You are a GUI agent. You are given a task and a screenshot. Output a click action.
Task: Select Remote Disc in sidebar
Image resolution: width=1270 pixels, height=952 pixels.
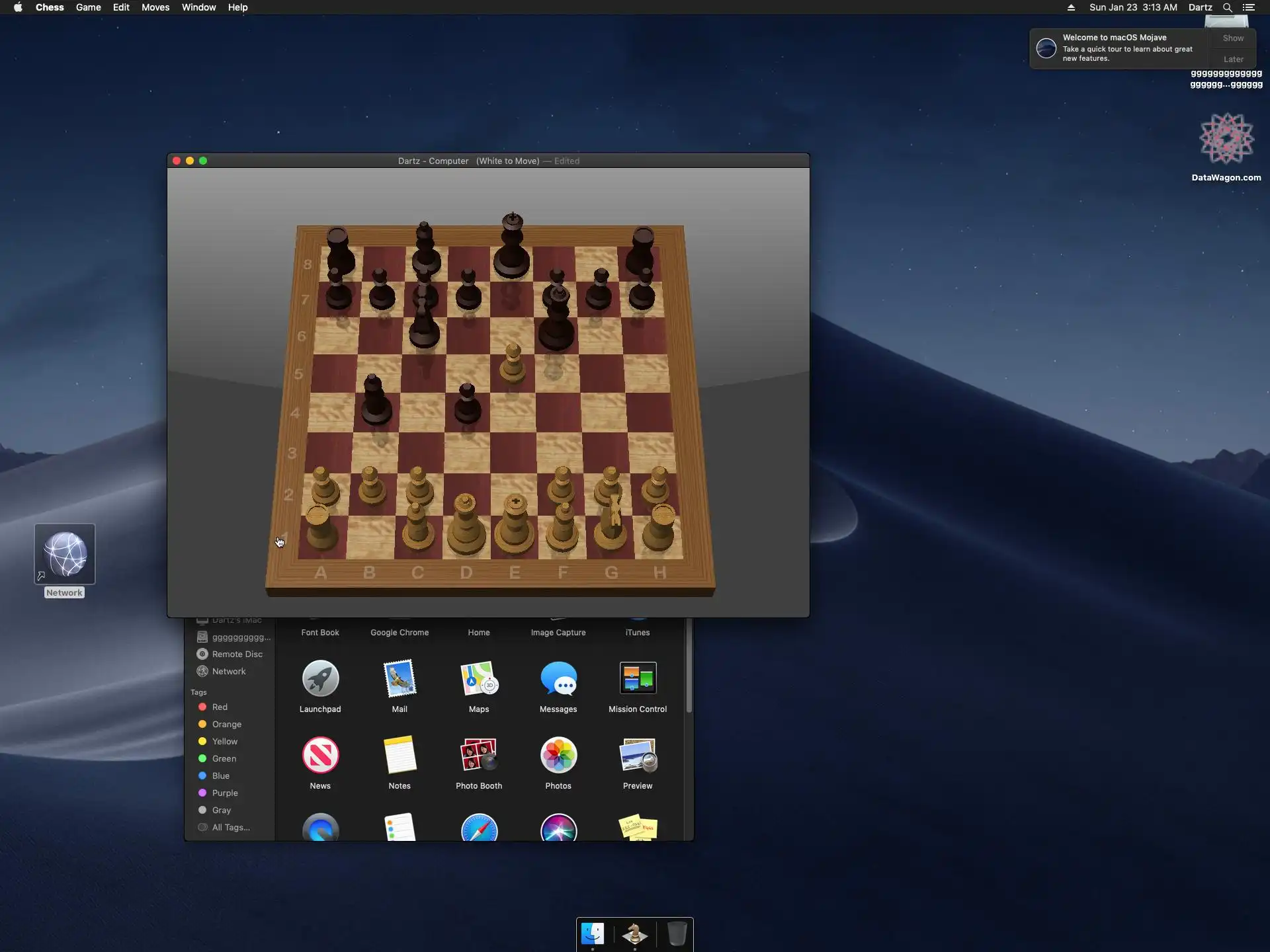pos(237,654)
